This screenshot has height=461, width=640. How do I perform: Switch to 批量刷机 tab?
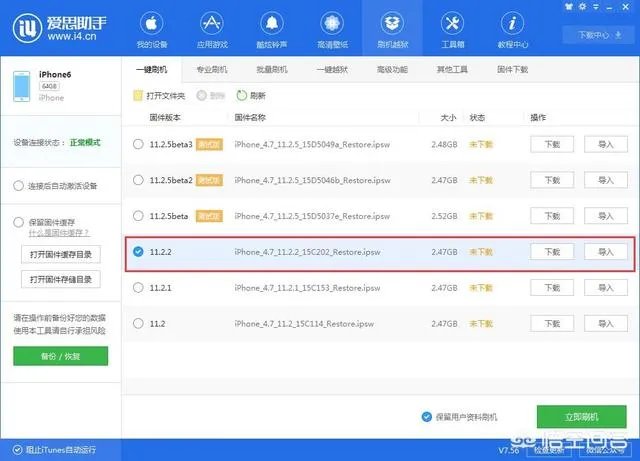coord(272,70)
